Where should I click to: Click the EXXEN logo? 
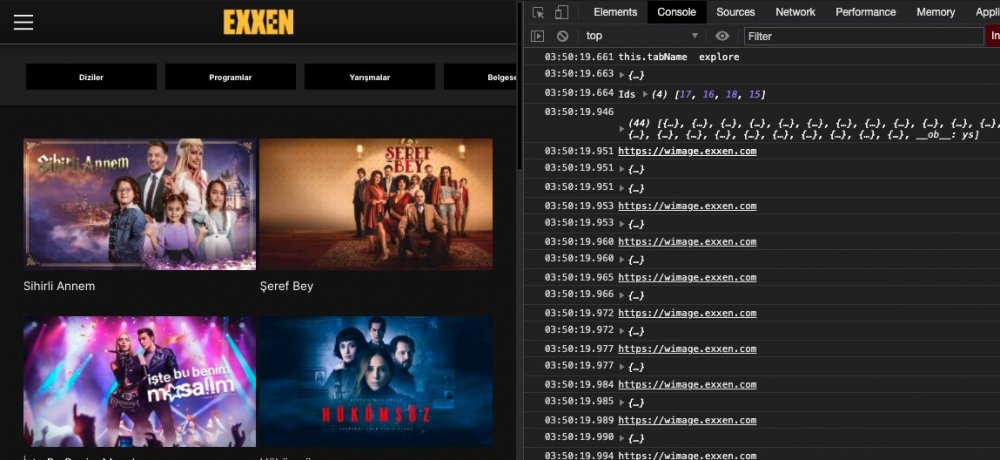coord(258,22)
